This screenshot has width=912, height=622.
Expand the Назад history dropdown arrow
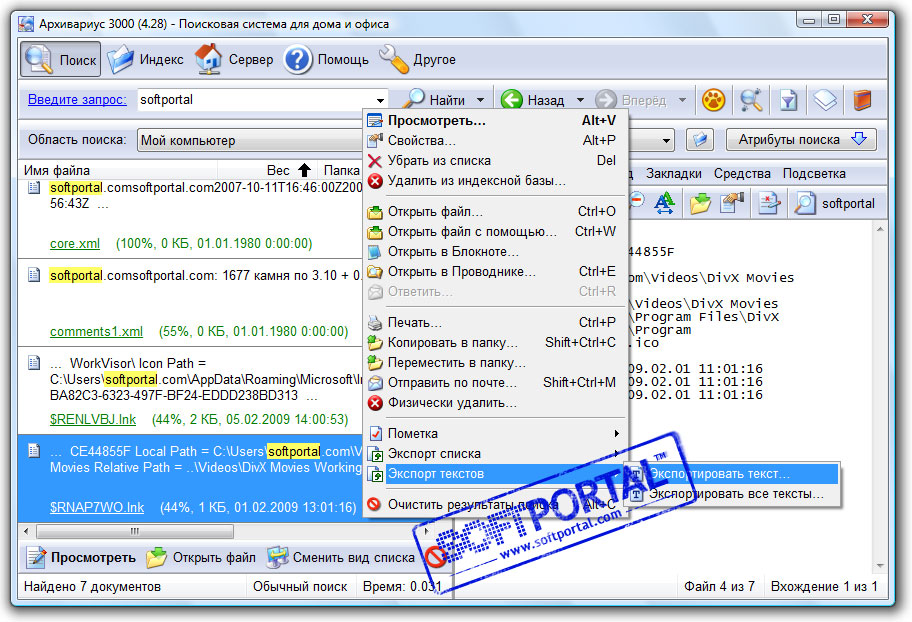pos(580,100)
